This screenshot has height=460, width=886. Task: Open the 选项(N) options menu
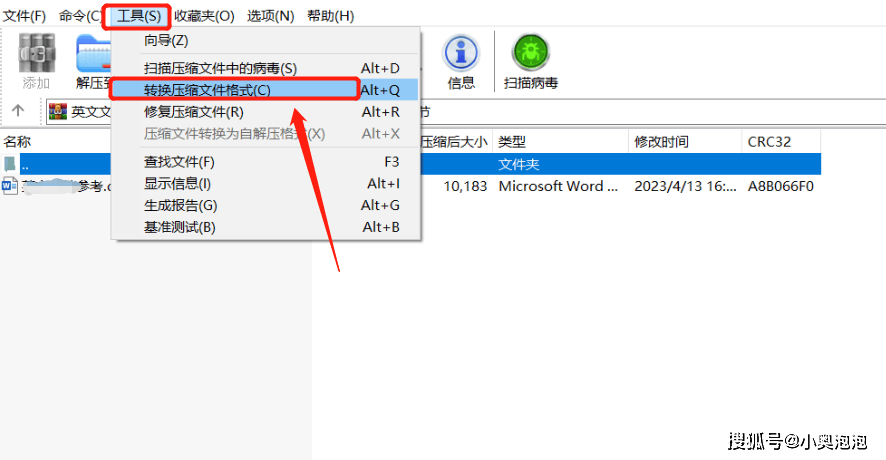(271, 16)
